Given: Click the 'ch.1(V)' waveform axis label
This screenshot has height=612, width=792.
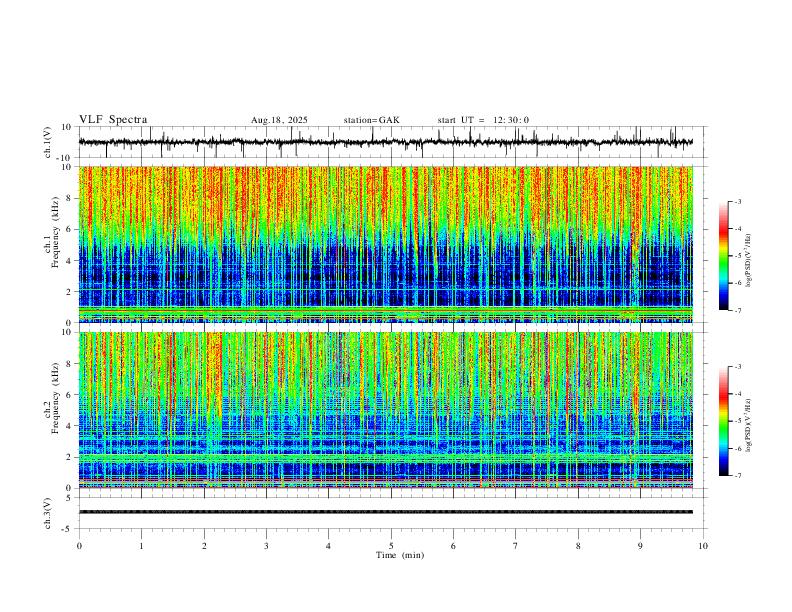Looking at the screenshot, I should pos(48,142).
